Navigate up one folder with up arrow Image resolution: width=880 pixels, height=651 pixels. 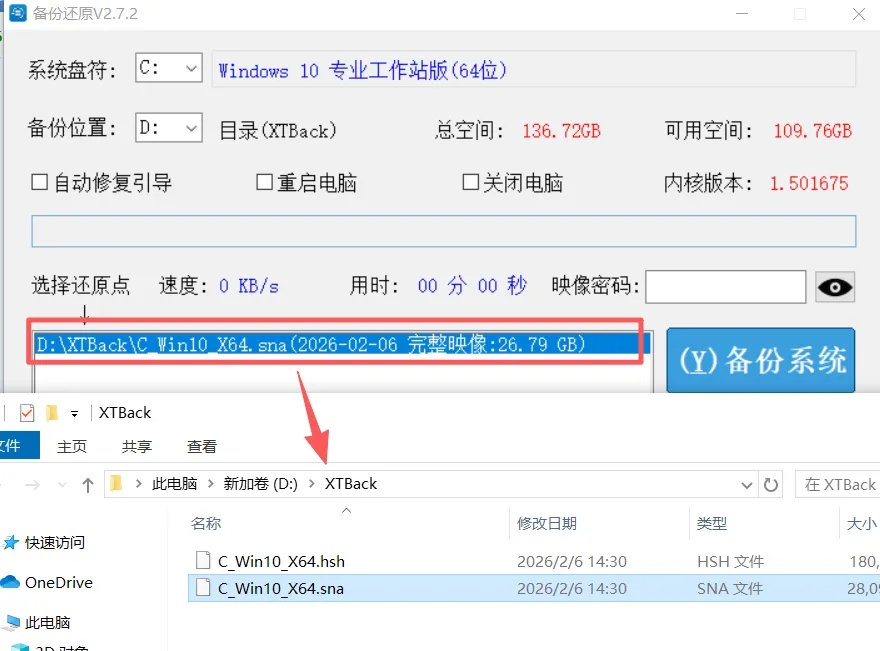click(x=90, y=483)
